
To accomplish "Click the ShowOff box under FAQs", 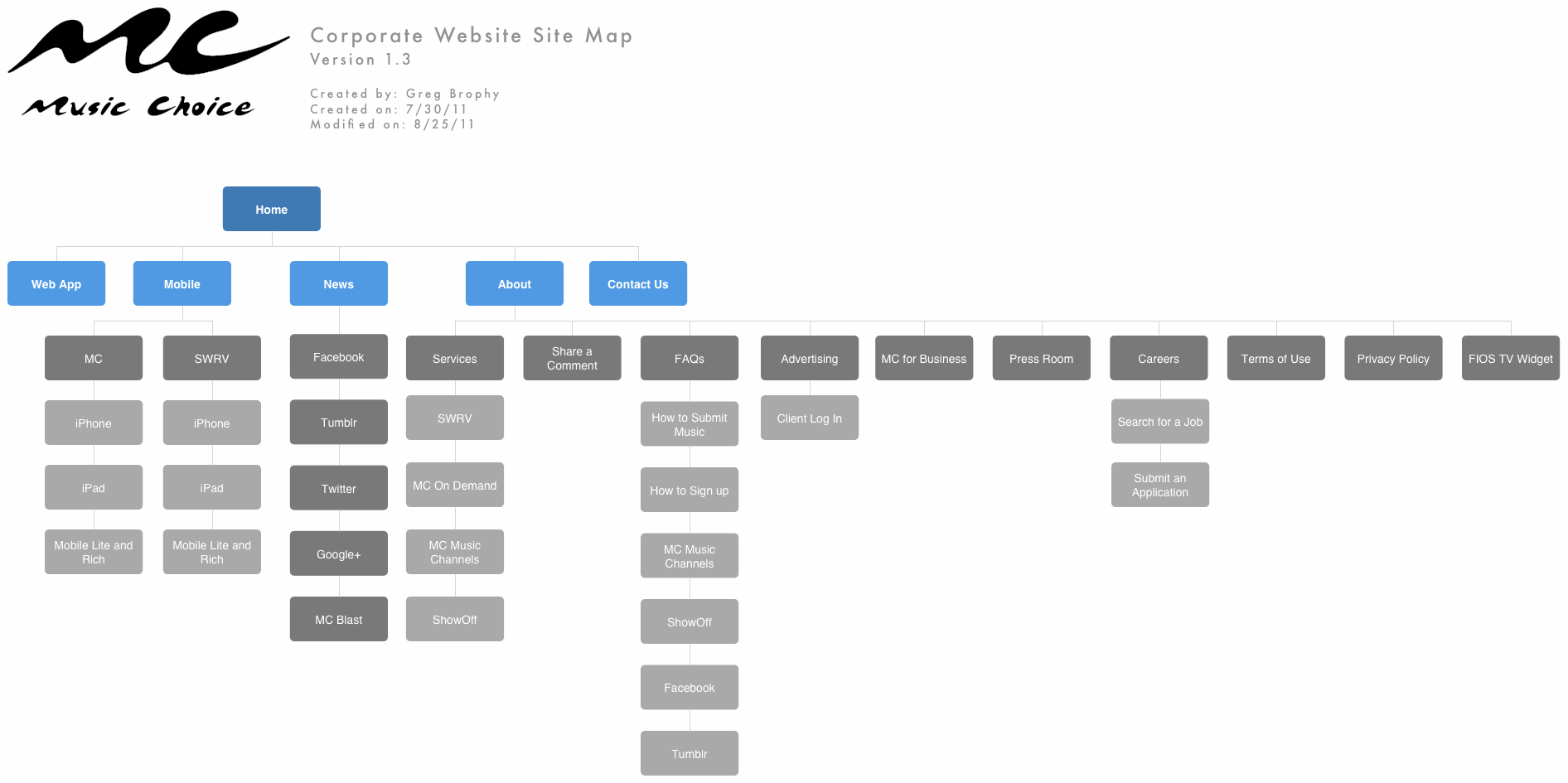I will point(690,621).
